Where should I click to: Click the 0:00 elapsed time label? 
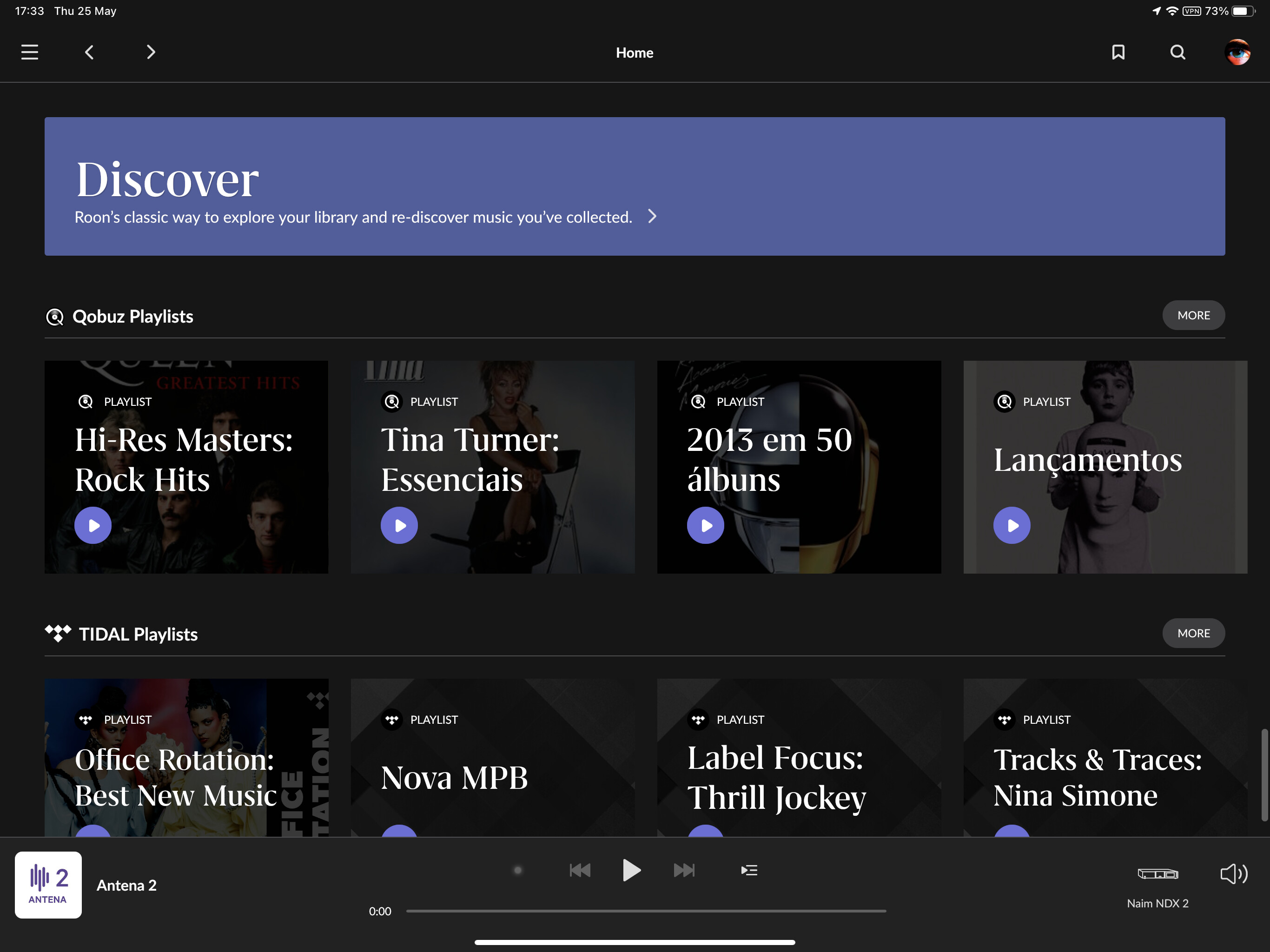pyautogui.click(x=379, y=911)
